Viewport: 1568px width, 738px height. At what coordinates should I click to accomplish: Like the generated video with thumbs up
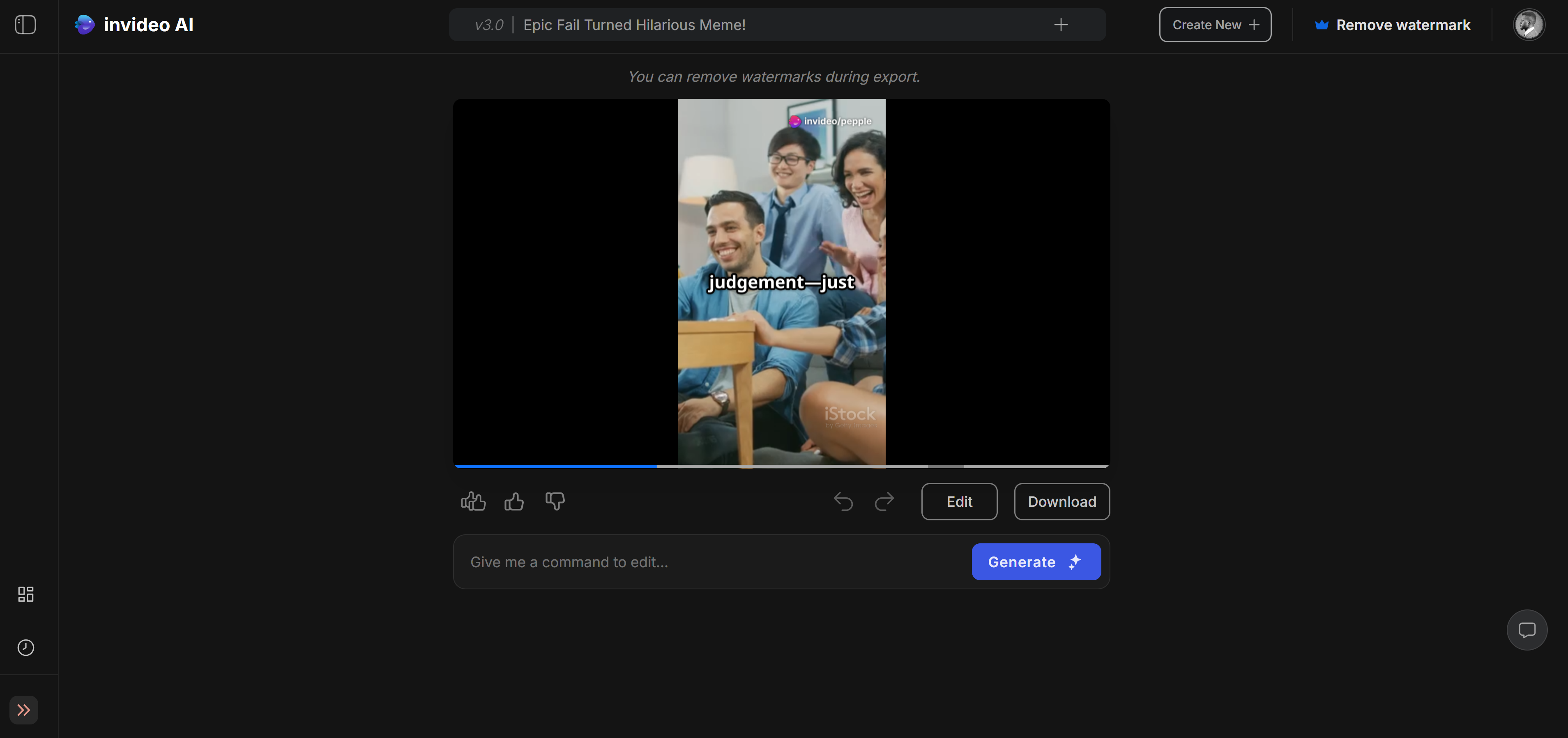(x=514, y=501)
